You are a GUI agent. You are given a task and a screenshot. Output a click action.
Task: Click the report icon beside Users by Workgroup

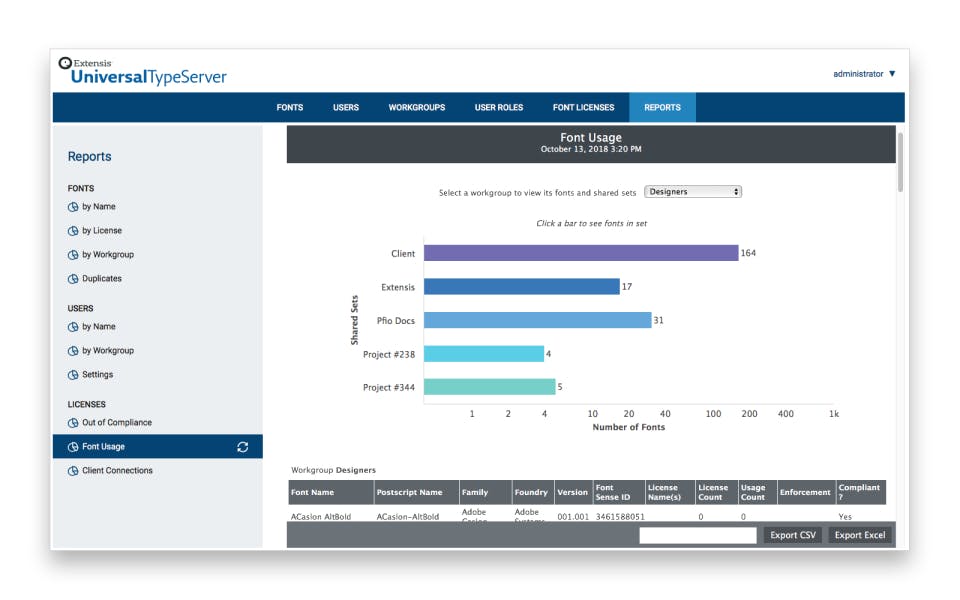(73, 351)
